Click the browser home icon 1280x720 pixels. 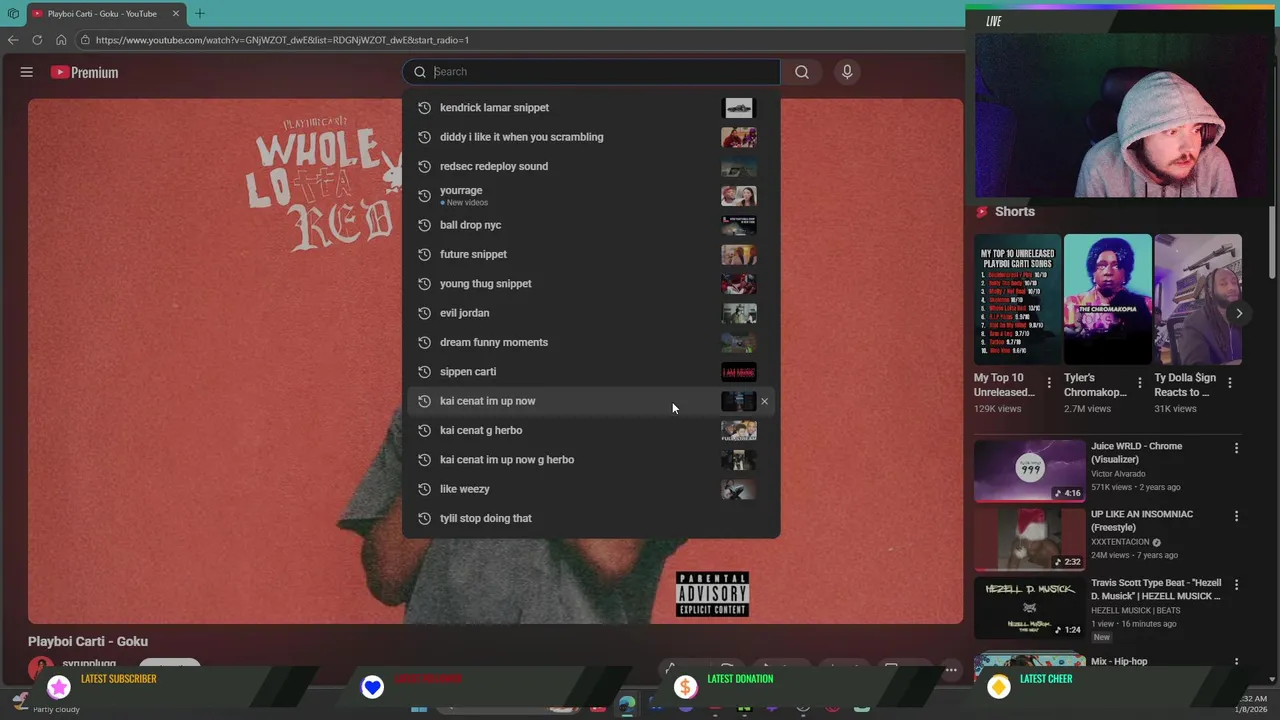(61, 40)
